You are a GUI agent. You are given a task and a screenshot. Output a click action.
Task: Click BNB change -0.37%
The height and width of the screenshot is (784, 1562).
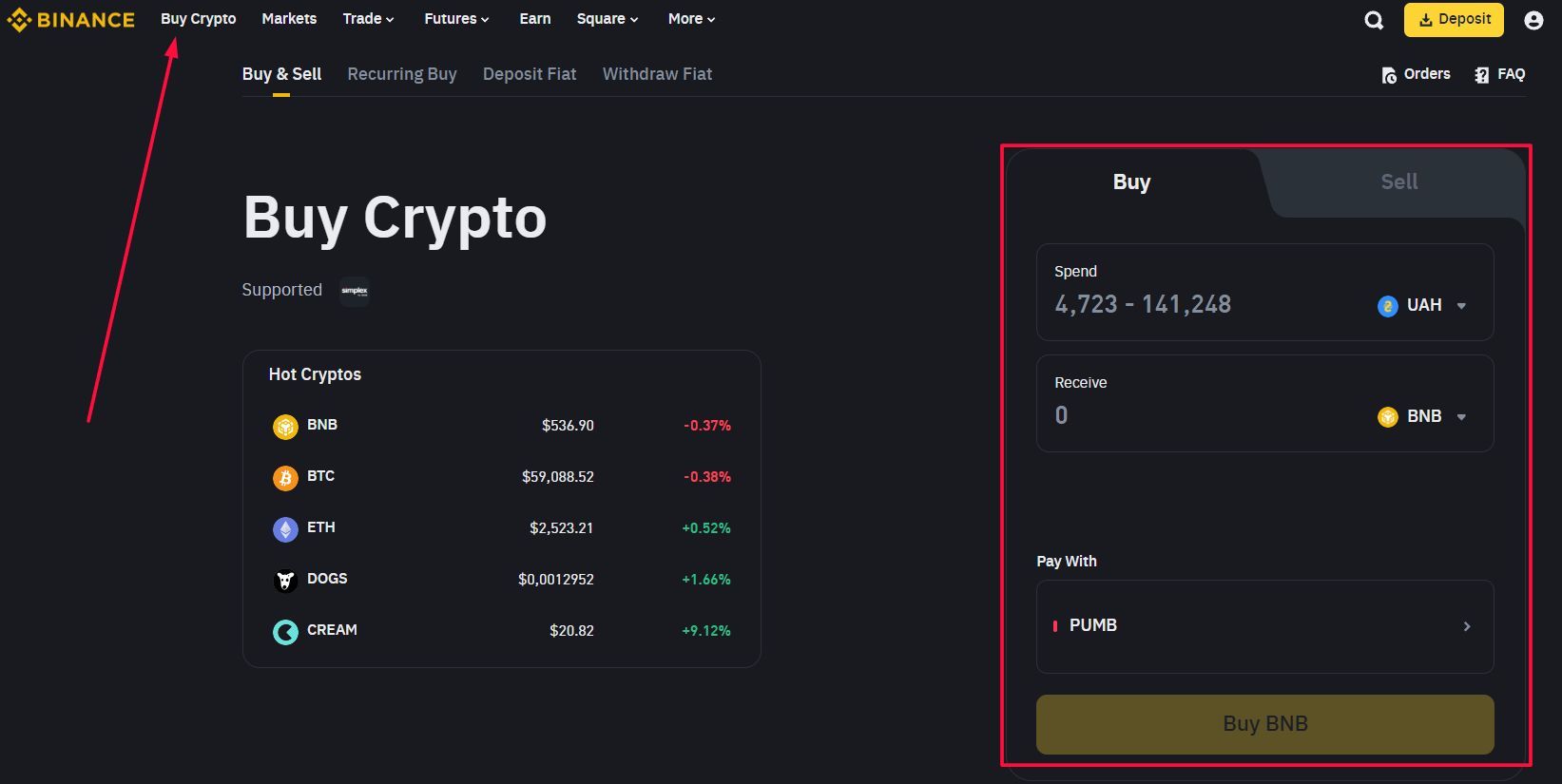click(707, 426)
